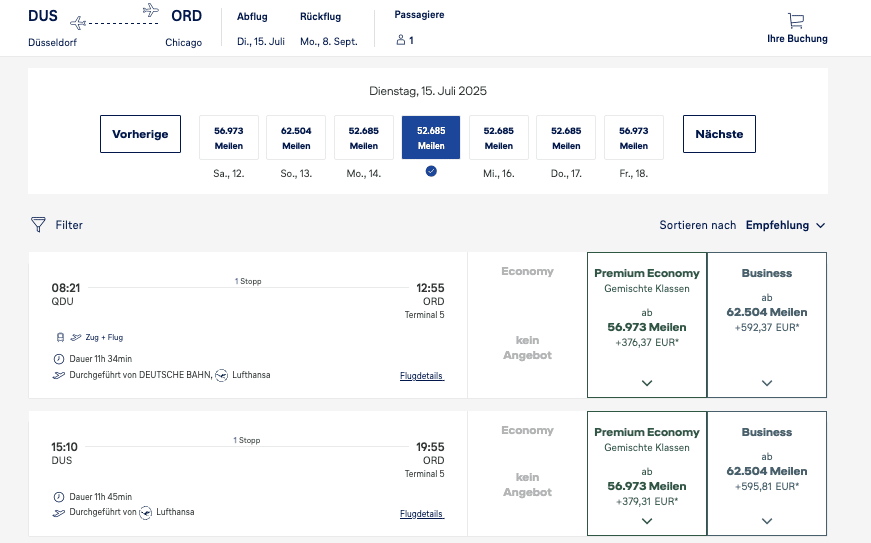The width and height of the screenshot is (871, 543).
Task: Click the Abflug date Di., 15. Juli
Action: [x=261, y=42]
